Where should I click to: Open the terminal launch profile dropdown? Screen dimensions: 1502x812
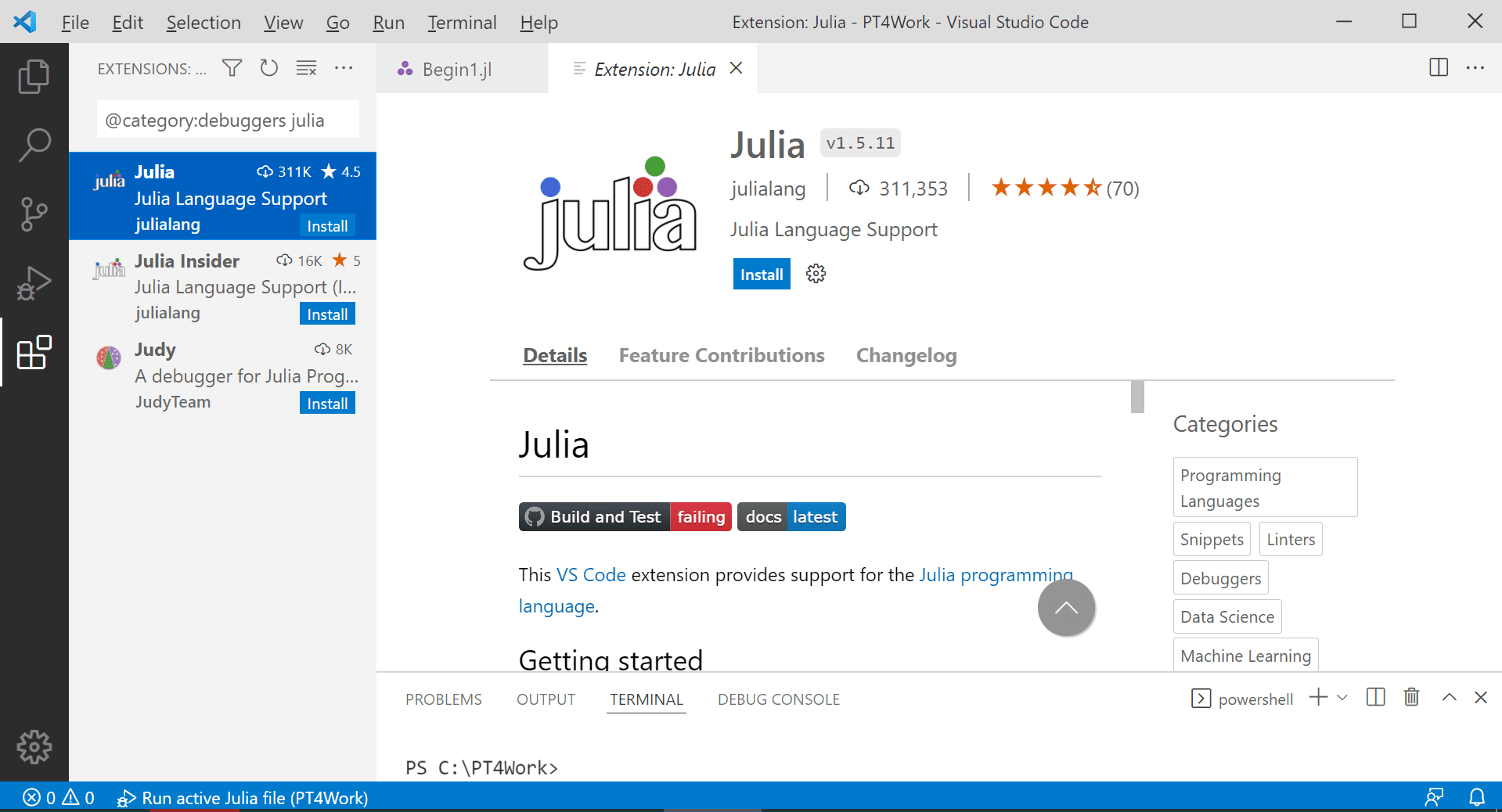[1342, 697]
